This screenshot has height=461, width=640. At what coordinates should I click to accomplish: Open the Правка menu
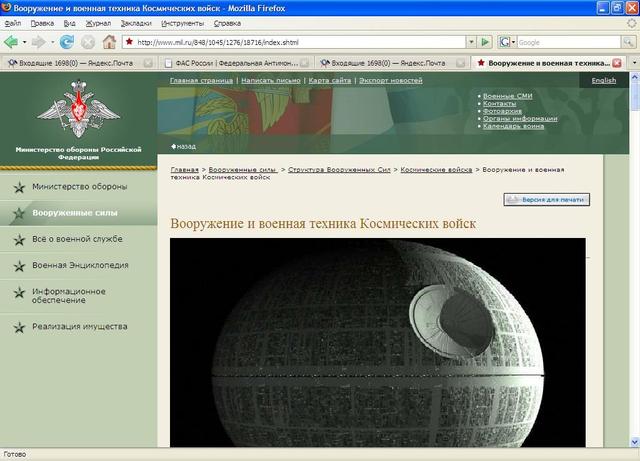pyautogui.click(x=42, y=23)
